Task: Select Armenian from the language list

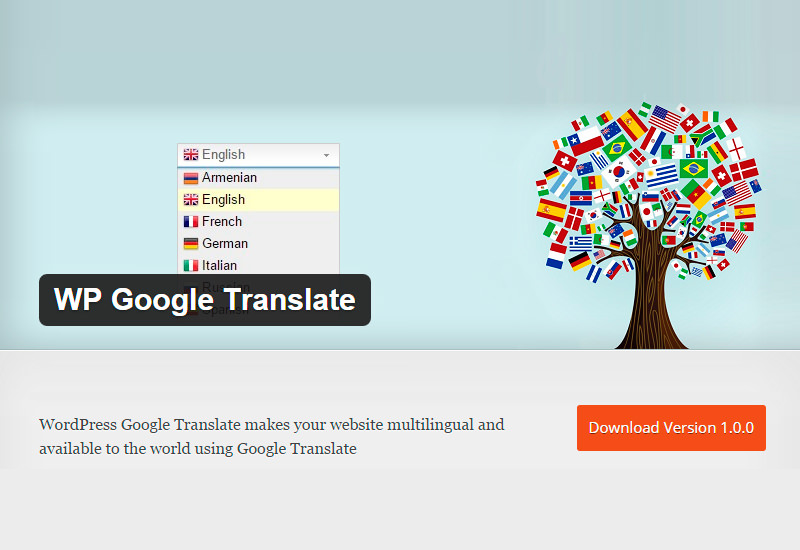Action: [259, 178]
